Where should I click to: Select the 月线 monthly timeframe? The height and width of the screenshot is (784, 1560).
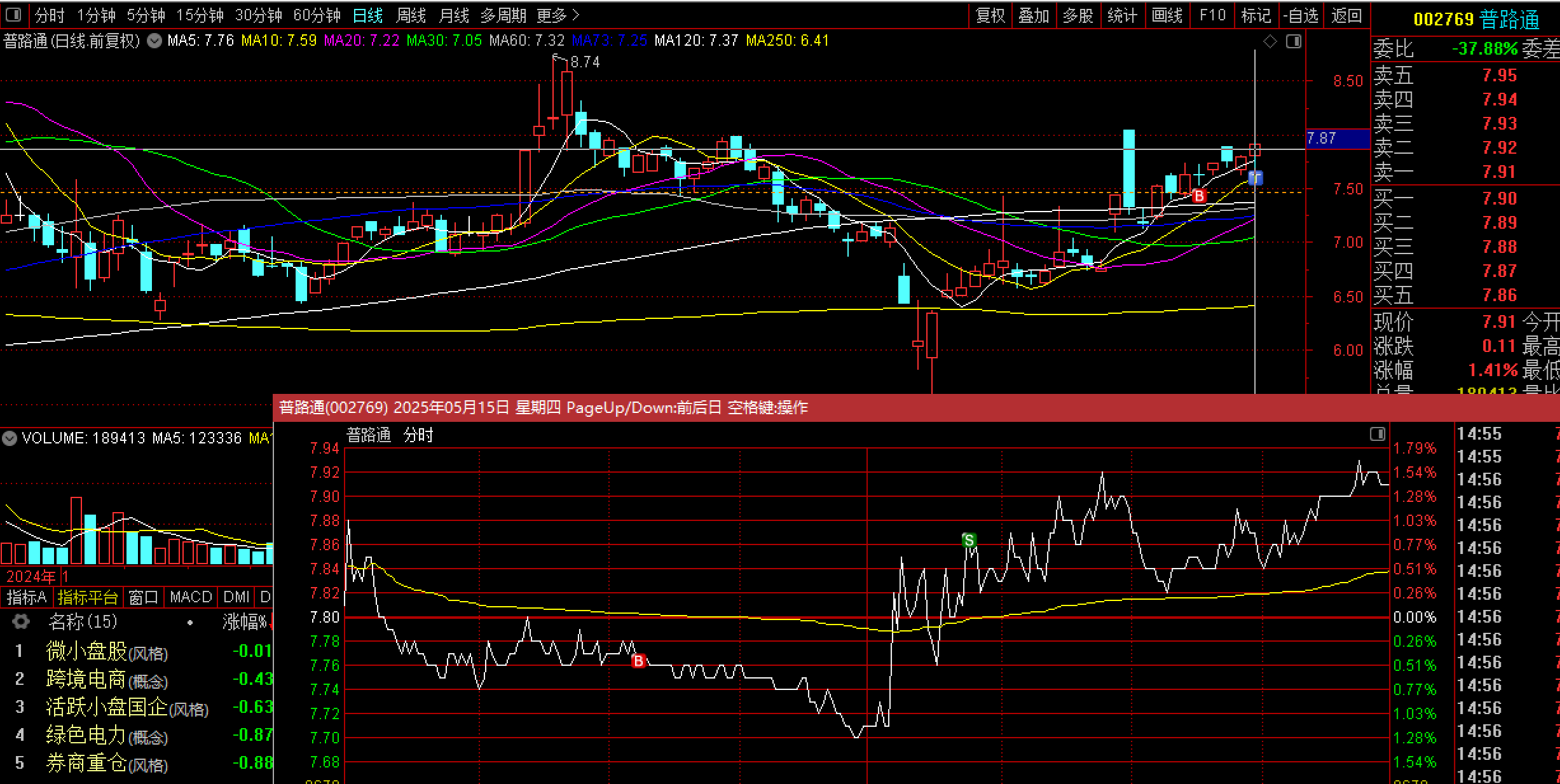click(454, 15)
